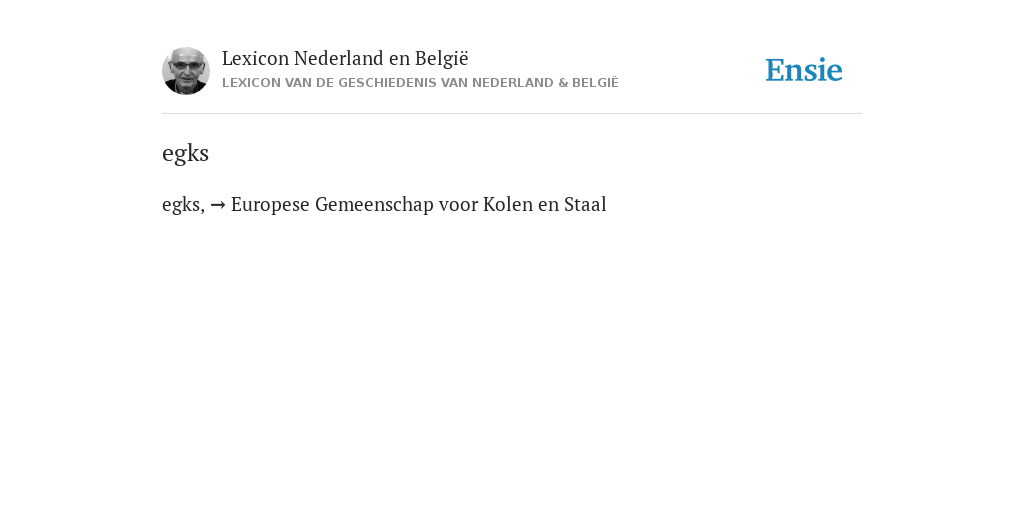Click 'egks,' at the start of the definition

coord(184,206)
